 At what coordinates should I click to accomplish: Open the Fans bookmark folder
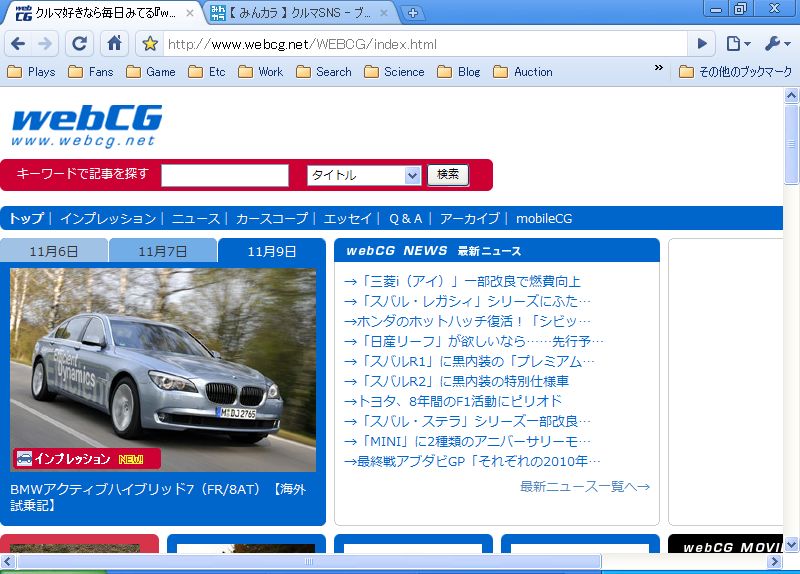[x=91, y=72]
